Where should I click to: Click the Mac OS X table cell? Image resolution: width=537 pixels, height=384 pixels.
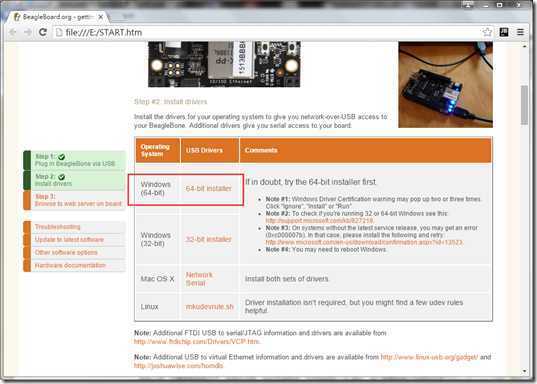click(157, 279)
